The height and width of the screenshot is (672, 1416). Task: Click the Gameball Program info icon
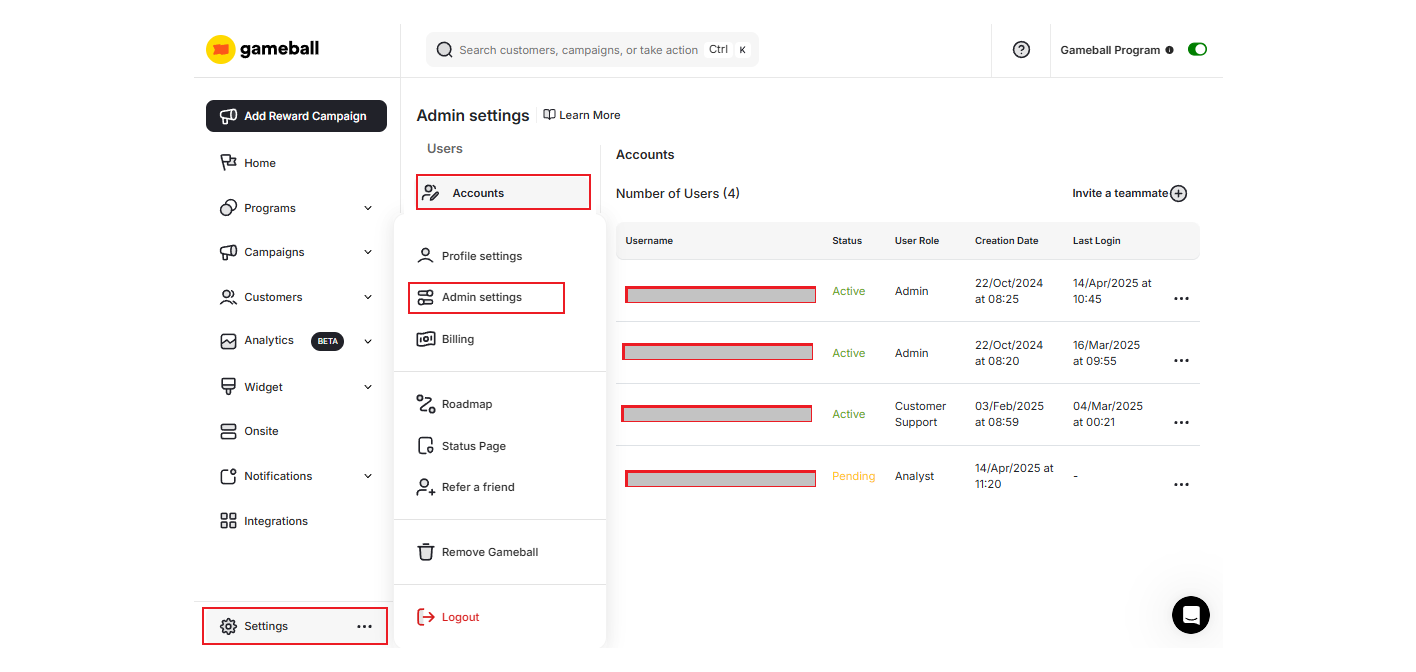pos(1170,50)
